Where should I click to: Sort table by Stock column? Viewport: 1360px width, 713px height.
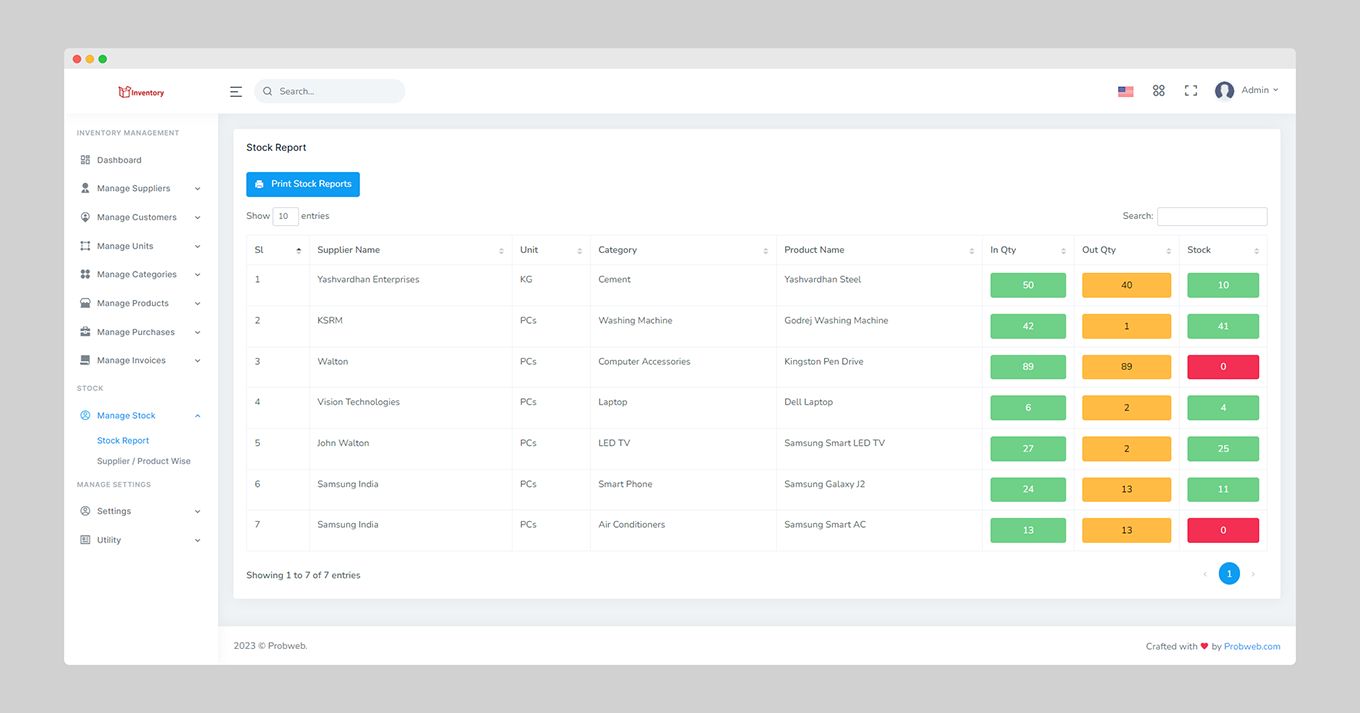coord(1223,250)
